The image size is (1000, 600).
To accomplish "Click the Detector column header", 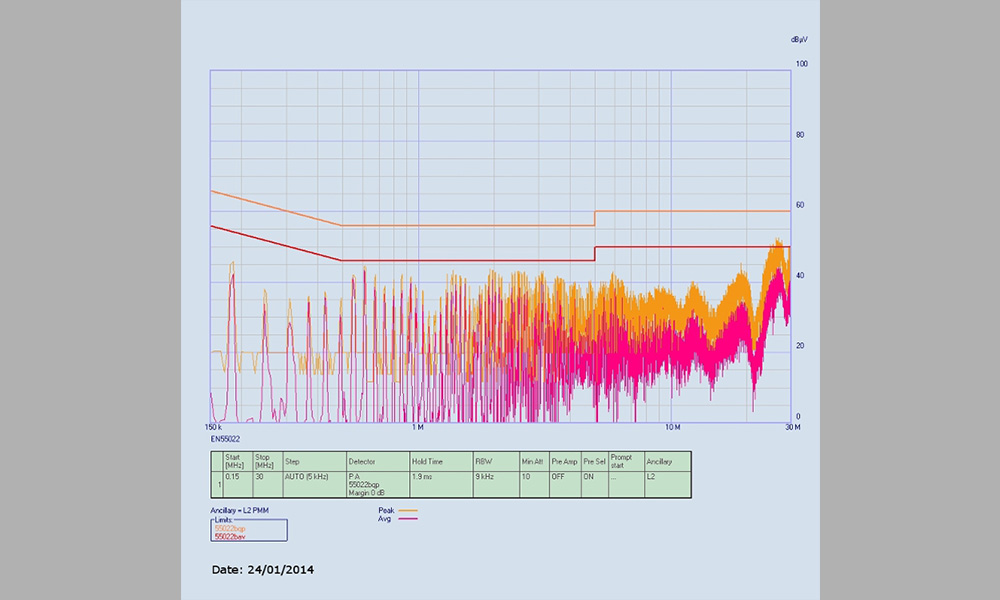I will click(x=362, y=462).
